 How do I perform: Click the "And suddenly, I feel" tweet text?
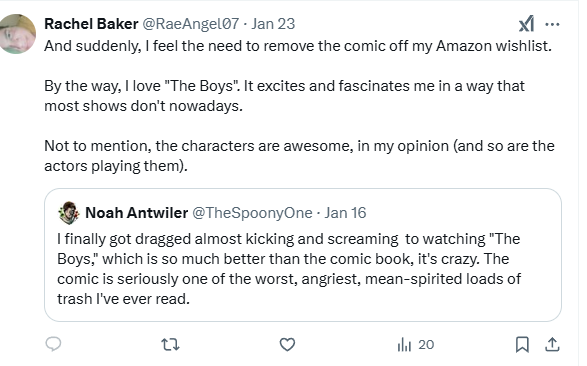(x=298, y=46)
